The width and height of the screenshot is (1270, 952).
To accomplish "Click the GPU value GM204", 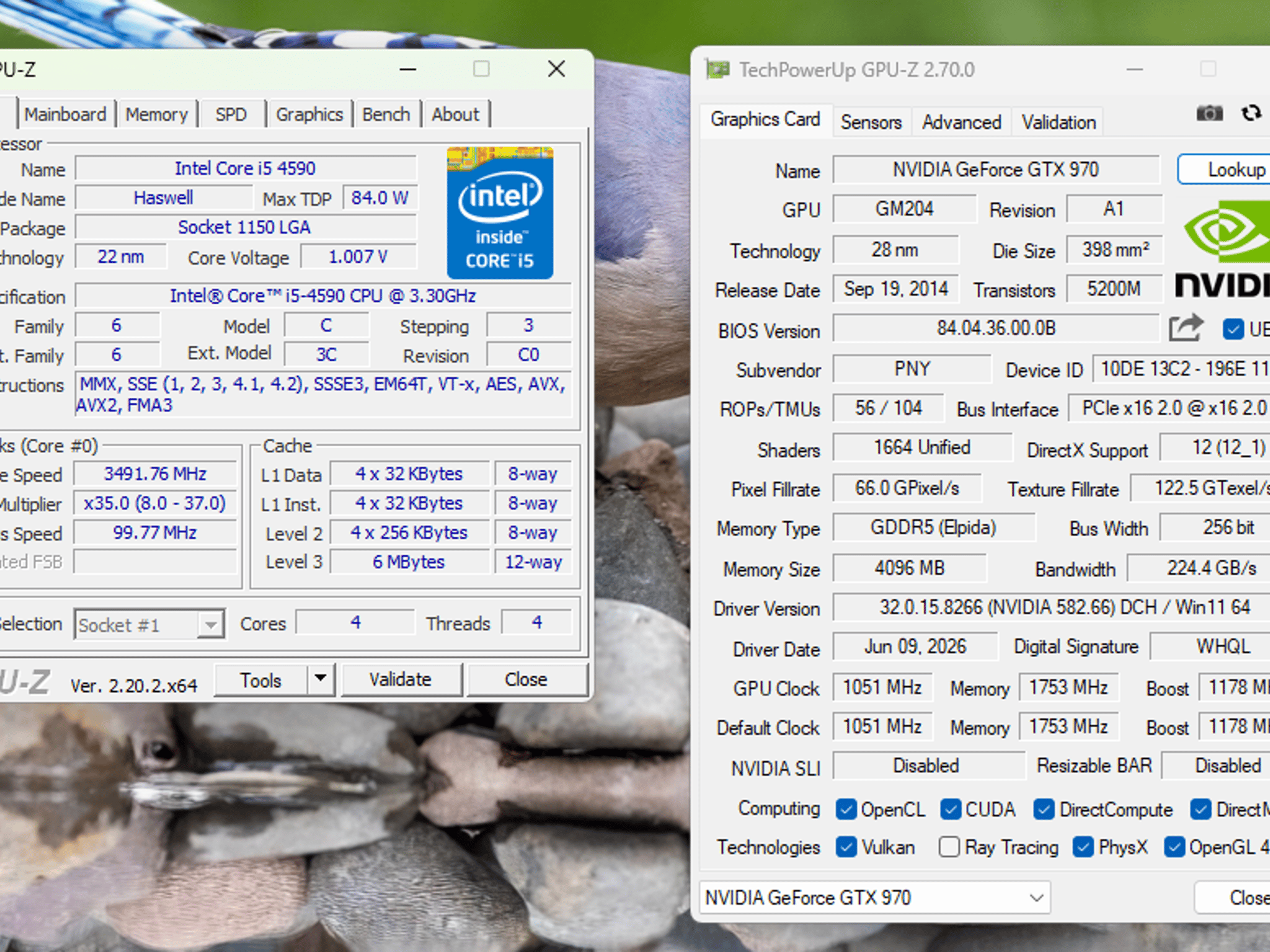I will point(904,208).
